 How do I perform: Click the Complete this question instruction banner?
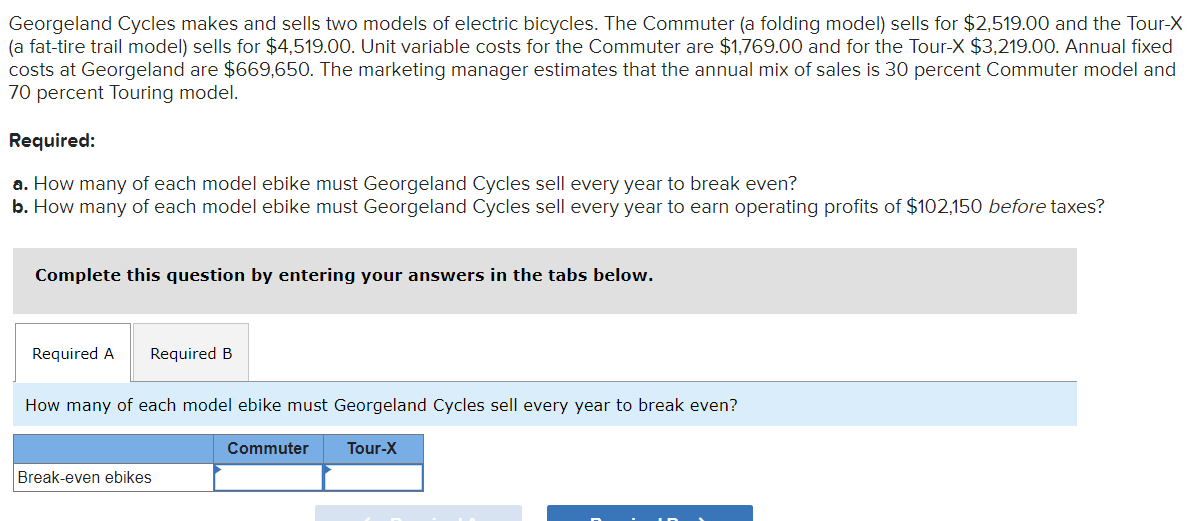(x=344, y=275)
